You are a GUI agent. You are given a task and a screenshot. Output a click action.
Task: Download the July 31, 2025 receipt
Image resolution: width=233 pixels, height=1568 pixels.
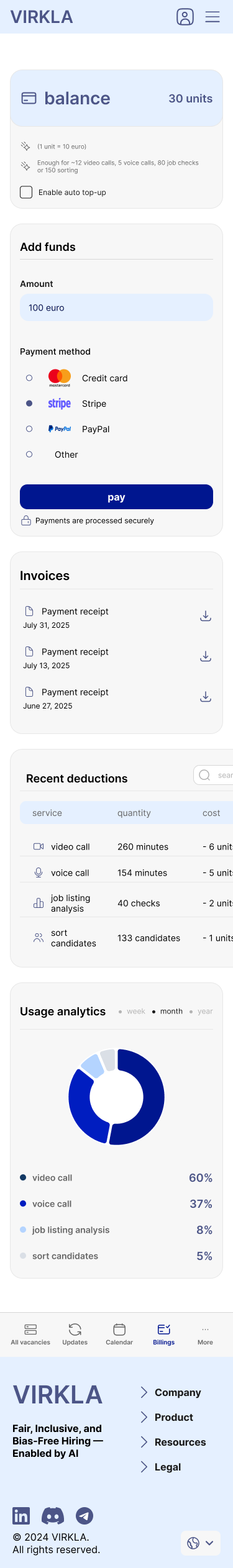pyautogui.click(x=206, y=616)
